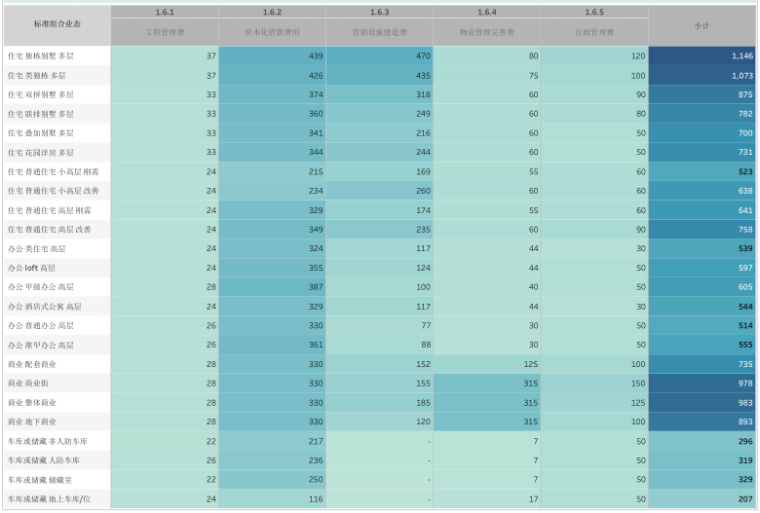Select the 营销设施建造费 column label
Screen dimensions: 760x513
point(379,32)
